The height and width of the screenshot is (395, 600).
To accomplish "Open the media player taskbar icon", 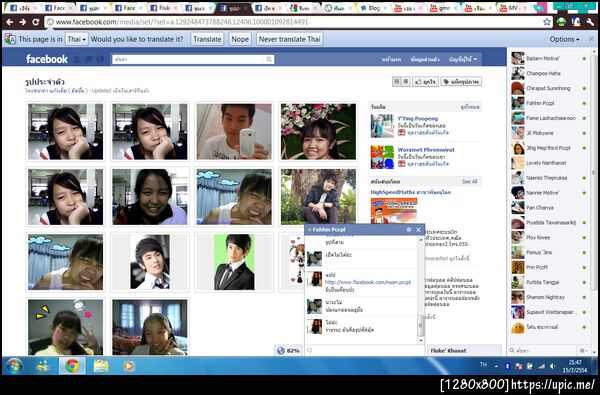I will [x=129, y=366].
